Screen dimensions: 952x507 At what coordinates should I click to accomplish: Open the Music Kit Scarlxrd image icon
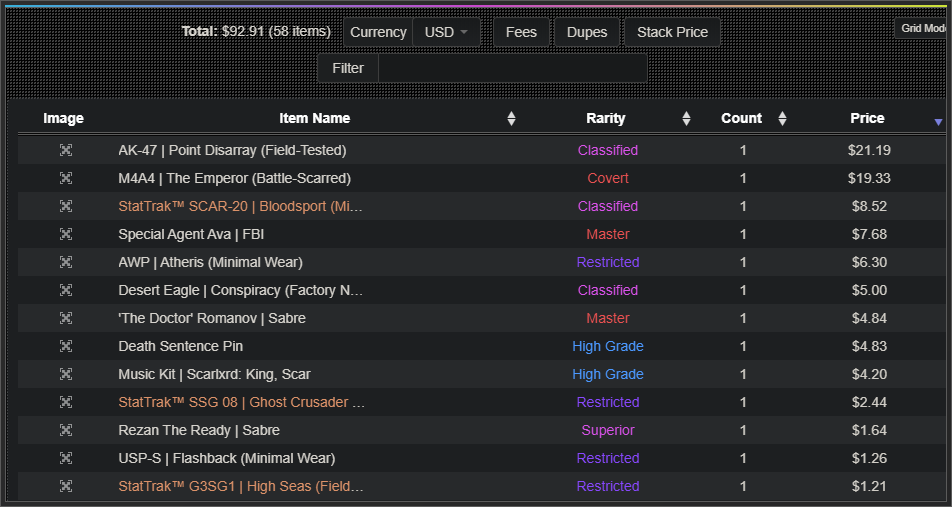pos(65,374)
